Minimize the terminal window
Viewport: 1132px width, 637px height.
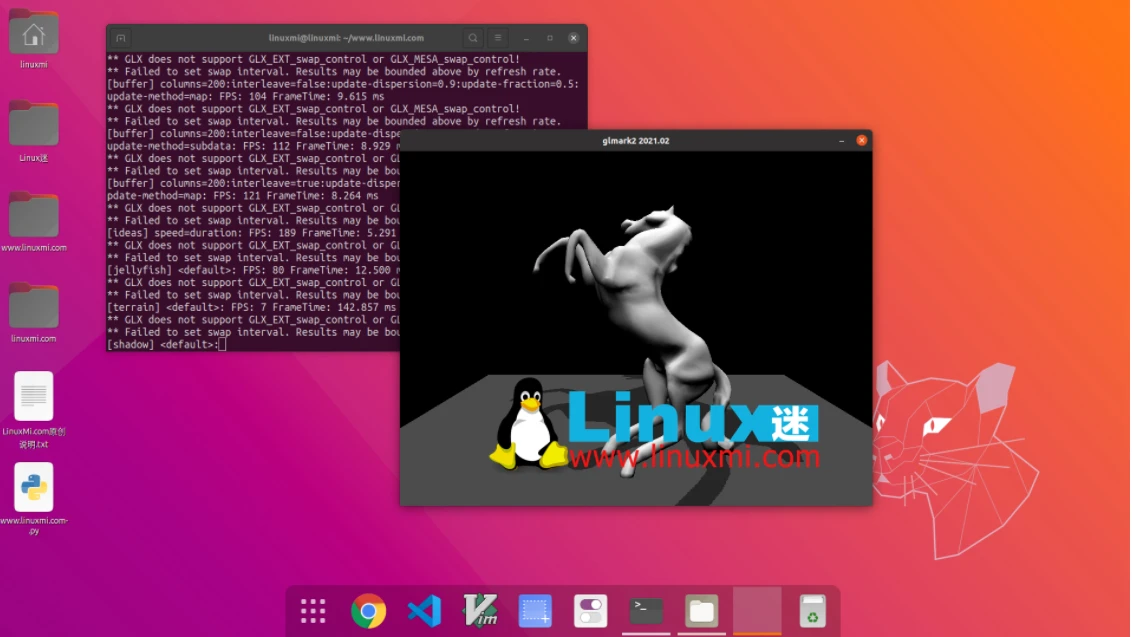tap(526, 38)
